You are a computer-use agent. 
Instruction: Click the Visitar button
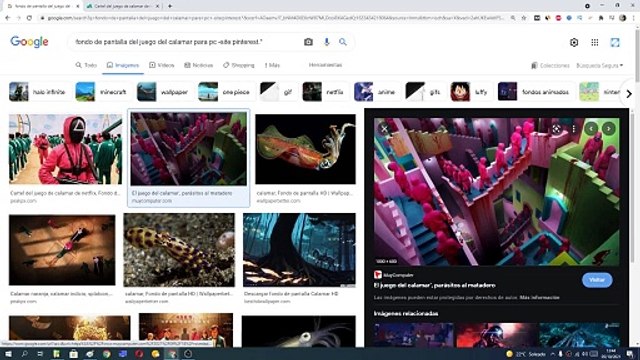(597, 280)
